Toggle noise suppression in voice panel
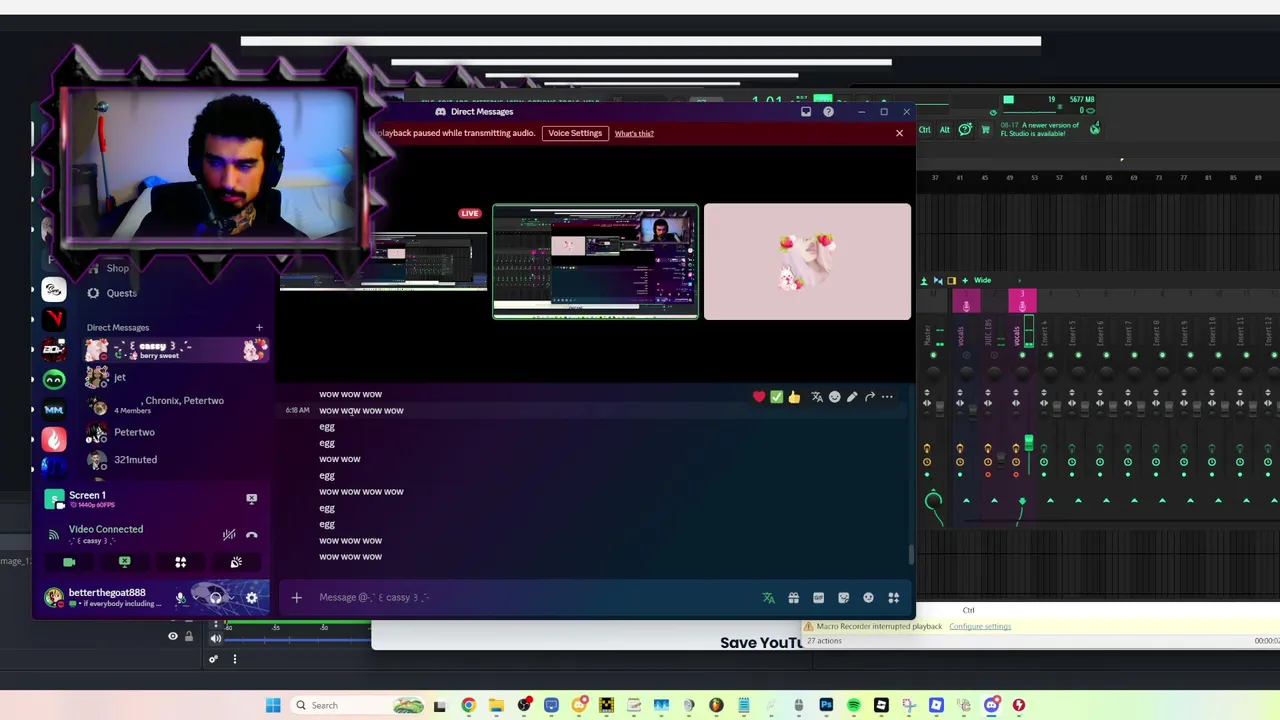 click(x=229, y=535)
